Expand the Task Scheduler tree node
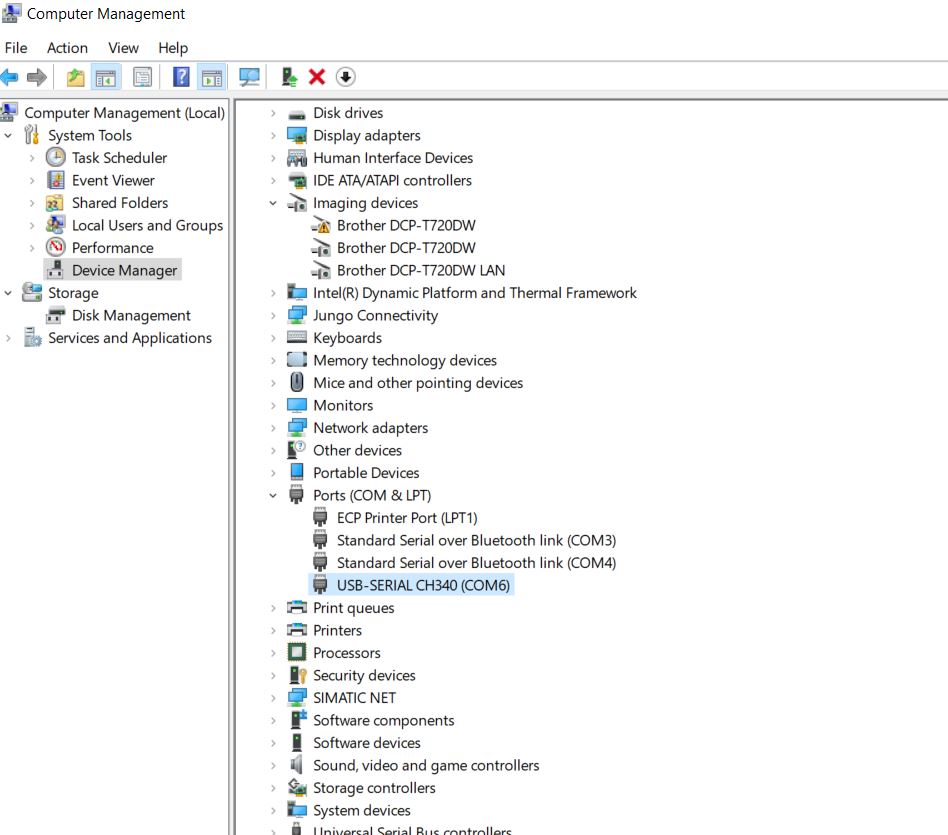This screenshot has height=835, width=948. pos(32,158)
